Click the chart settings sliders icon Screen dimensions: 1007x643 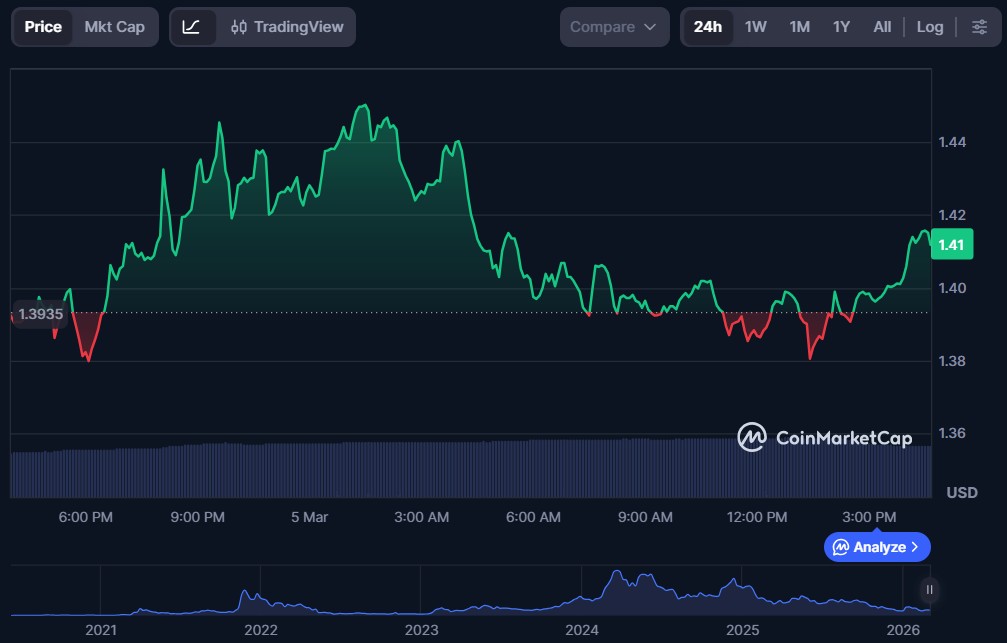click(979, 27)
